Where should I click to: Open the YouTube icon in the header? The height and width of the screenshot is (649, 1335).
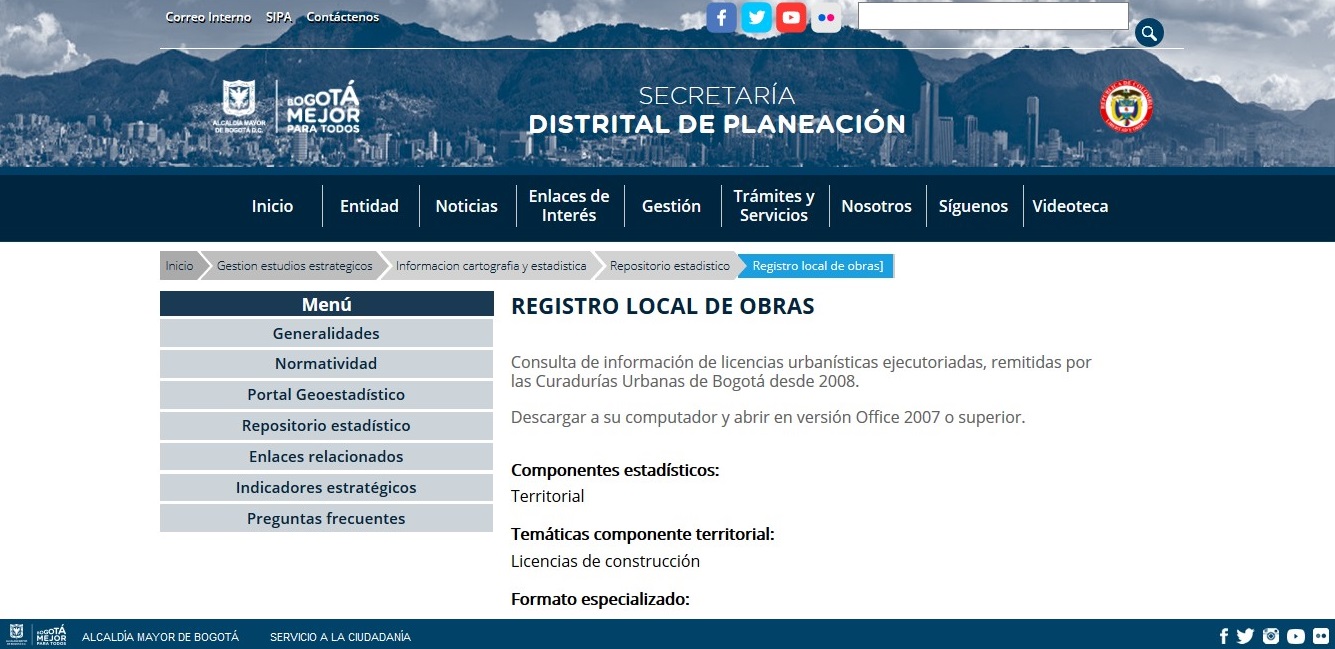coord(791,17)
